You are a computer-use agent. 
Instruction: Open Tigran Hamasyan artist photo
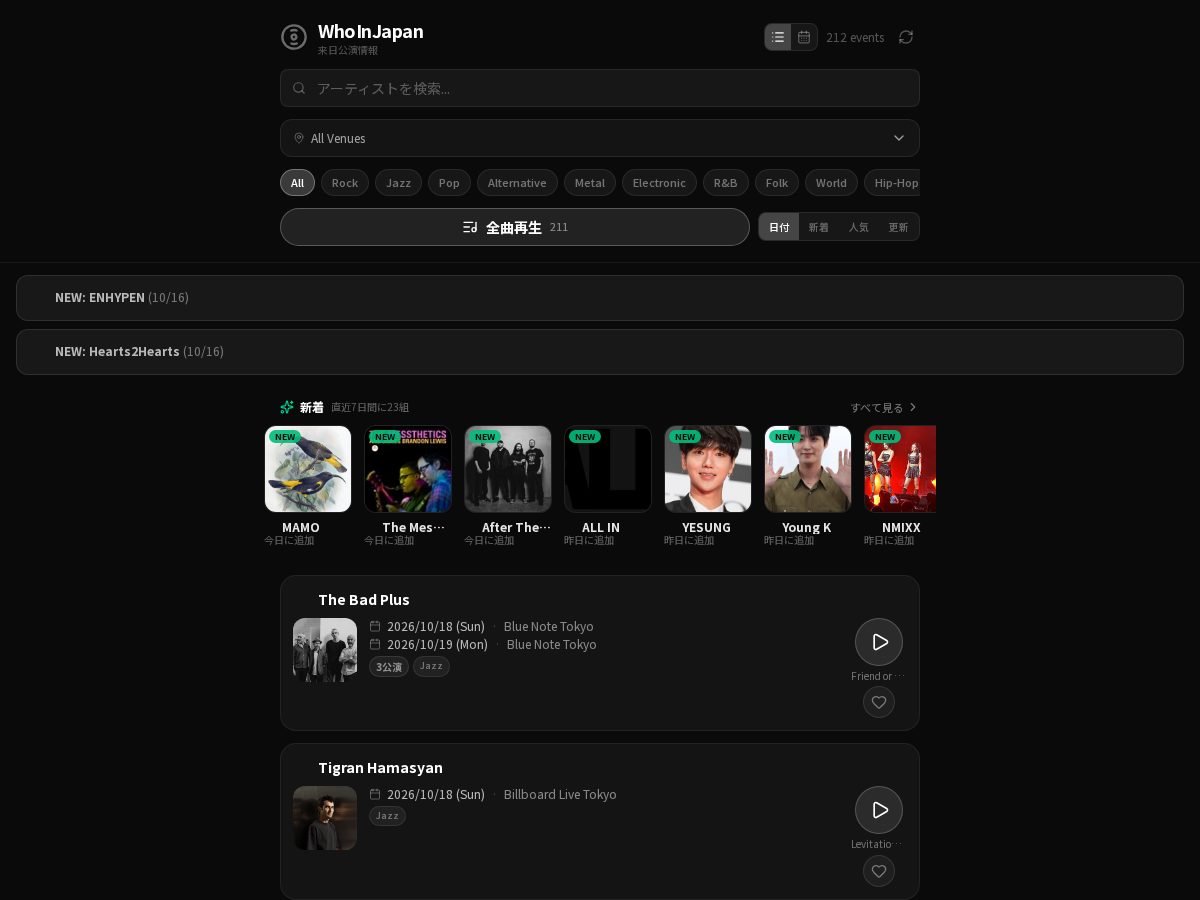pyautogui.click(x=325, y=818)
